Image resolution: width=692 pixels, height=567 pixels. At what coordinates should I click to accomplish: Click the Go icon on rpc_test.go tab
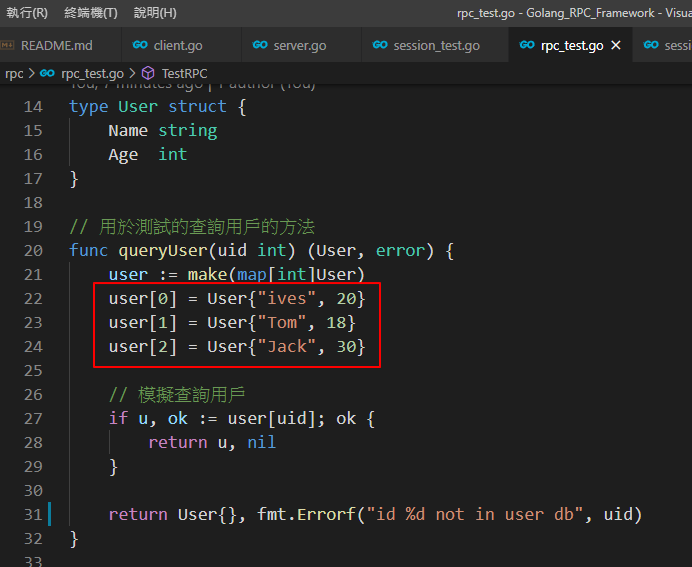(x=527, y=45)
